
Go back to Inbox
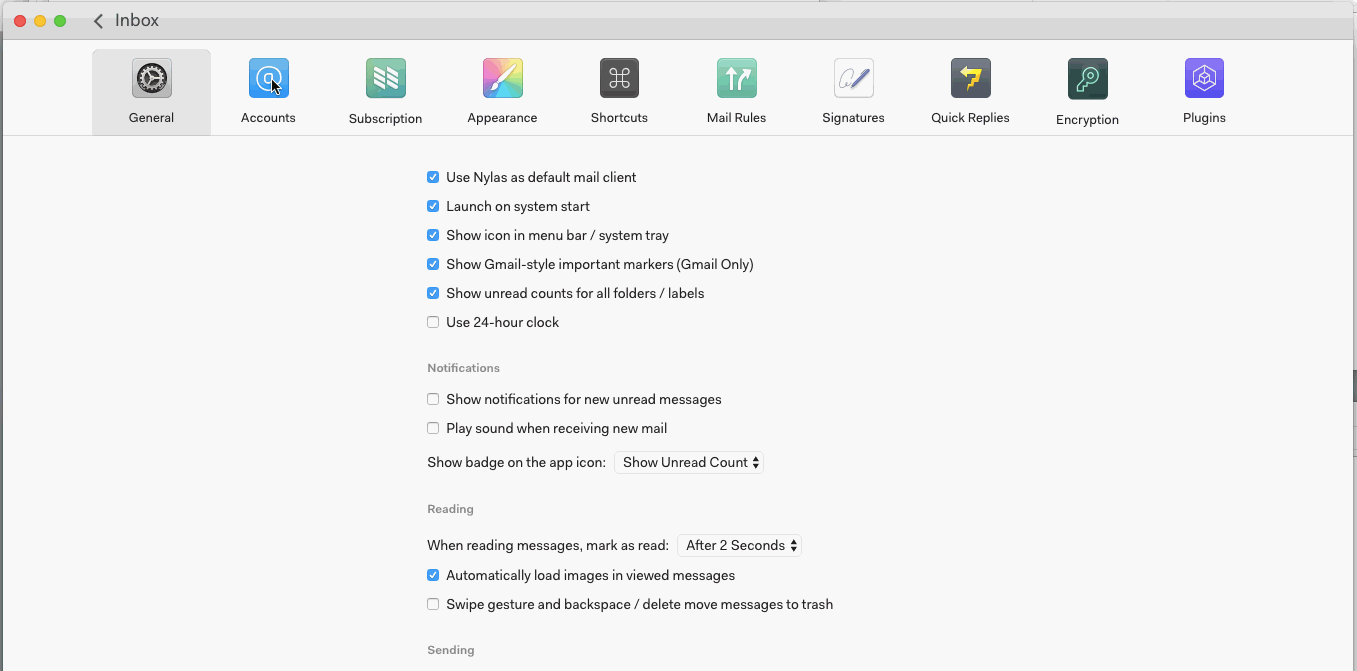coord(126,20)
